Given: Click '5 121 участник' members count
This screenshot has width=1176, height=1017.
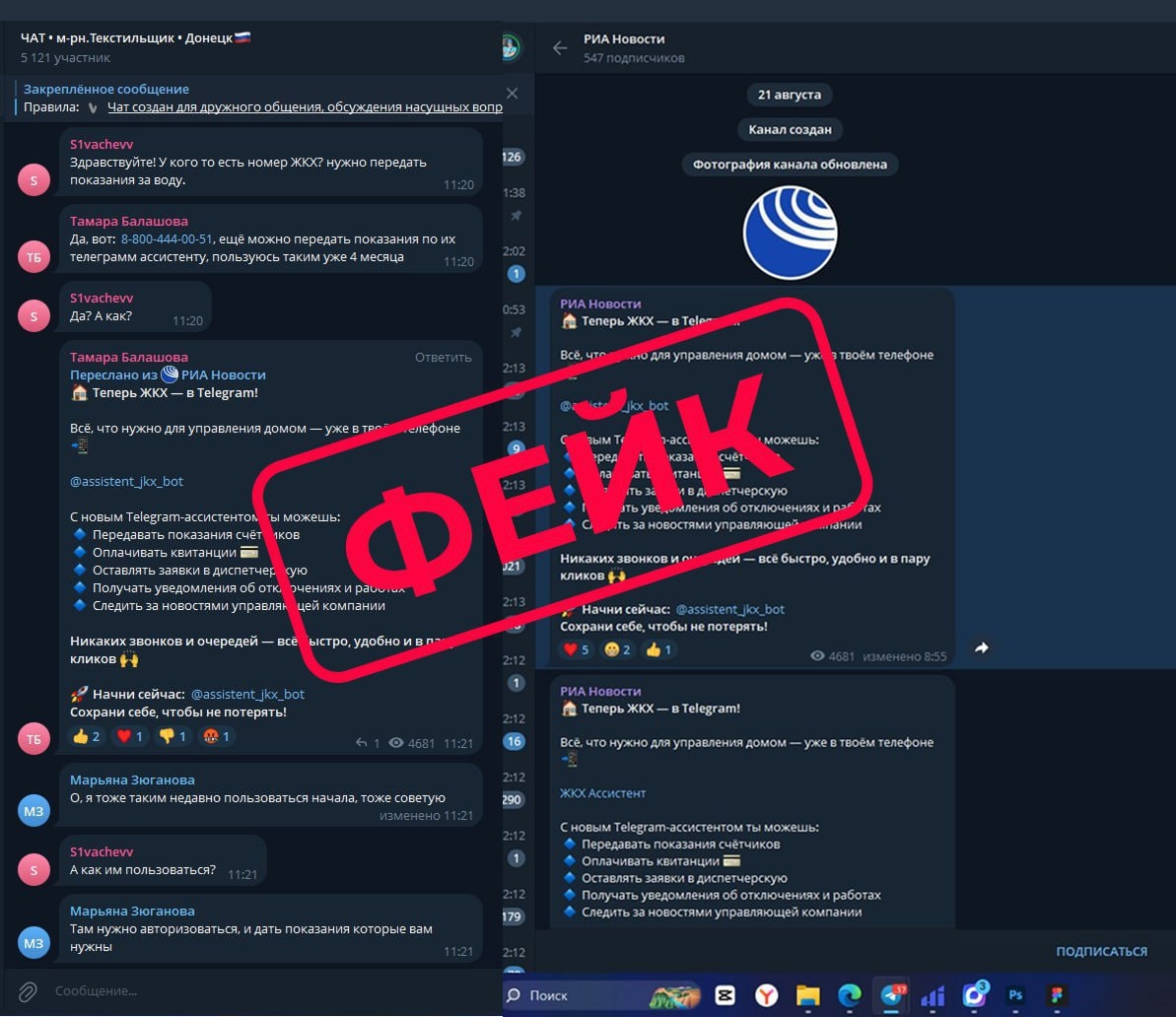Looking at the screenshot, I should point(65,58).
